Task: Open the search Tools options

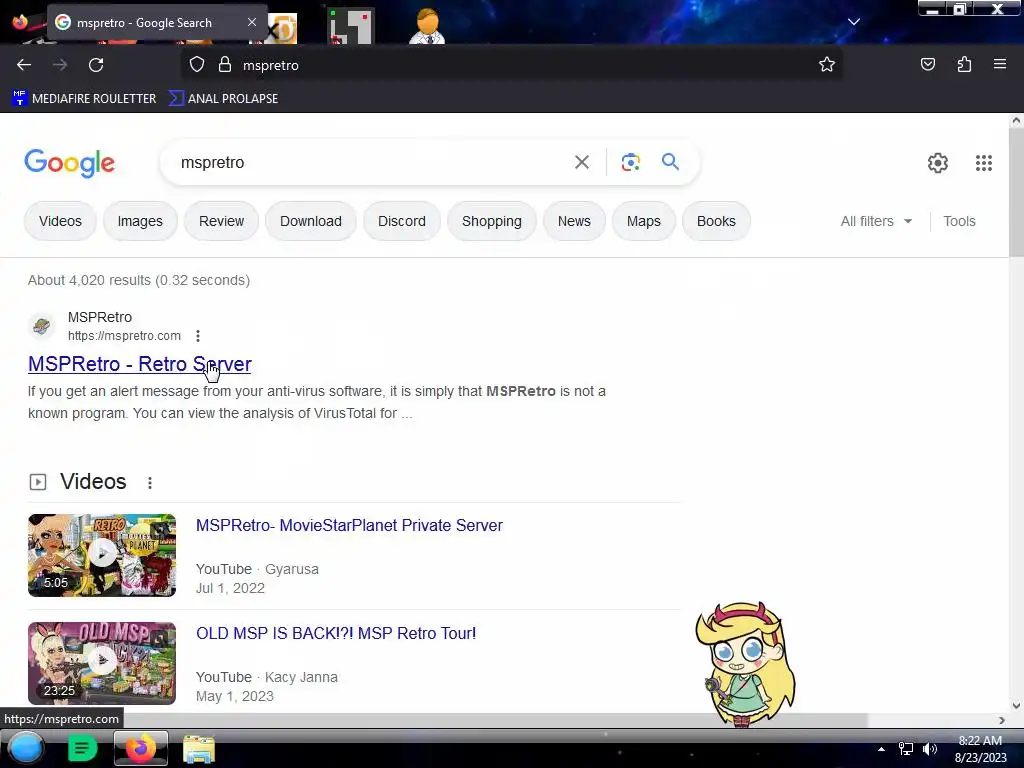Action: click(959, 221)
